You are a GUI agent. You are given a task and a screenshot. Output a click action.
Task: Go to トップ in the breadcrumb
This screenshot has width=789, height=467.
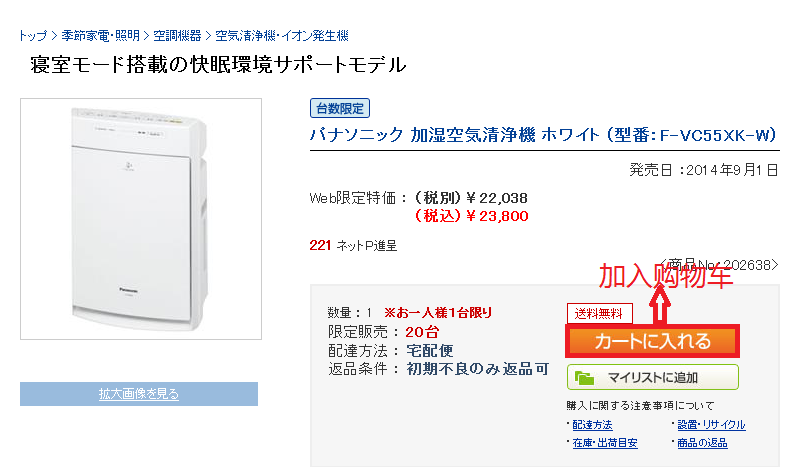point(32,35)
